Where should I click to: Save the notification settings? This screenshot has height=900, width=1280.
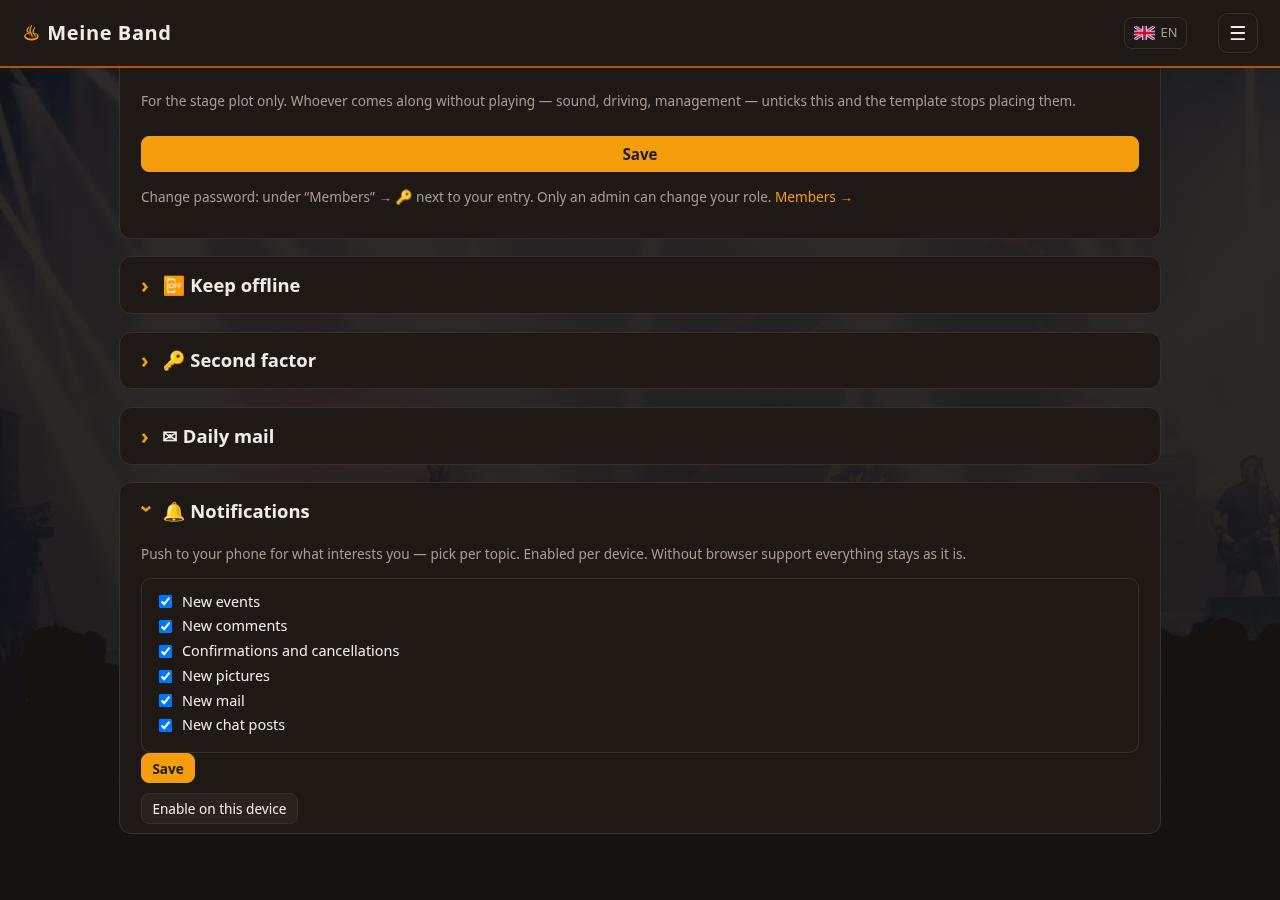168,768
